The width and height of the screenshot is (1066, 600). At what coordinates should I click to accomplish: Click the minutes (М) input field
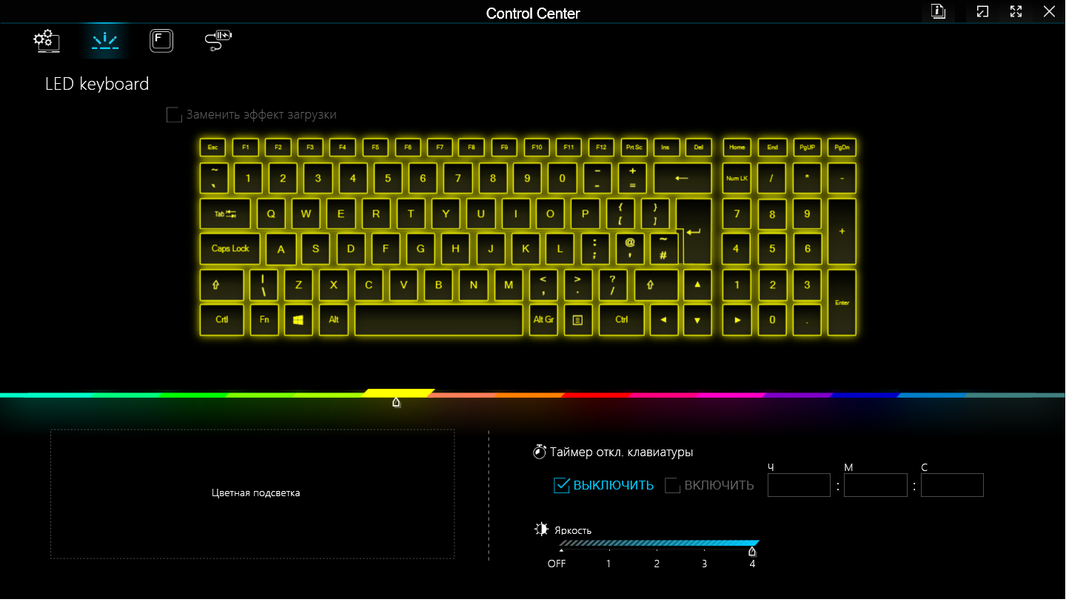coord(876,485)
